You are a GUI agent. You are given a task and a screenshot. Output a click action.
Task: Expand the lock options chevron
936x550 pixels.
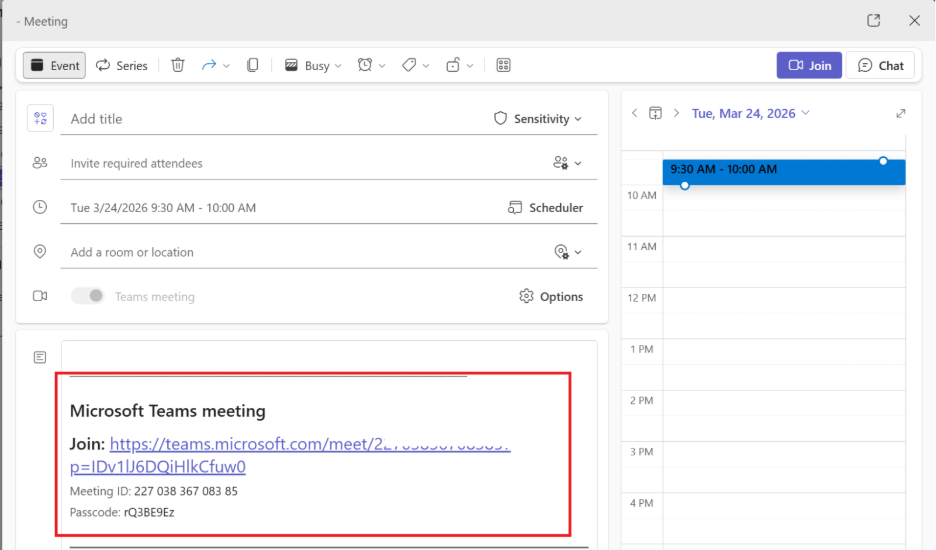point(470,66)
